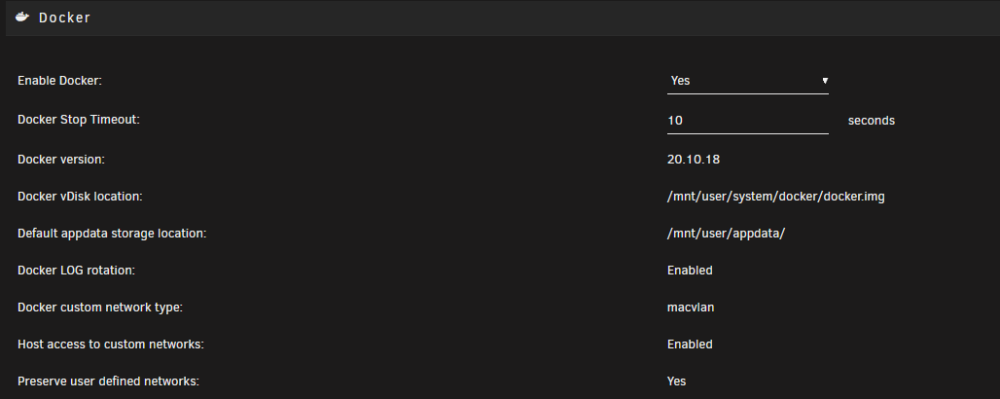Screen dimensions: 1000x399
Task: Click Host access Enabled value
Action: pyautogui.click(x=689, y=344)
